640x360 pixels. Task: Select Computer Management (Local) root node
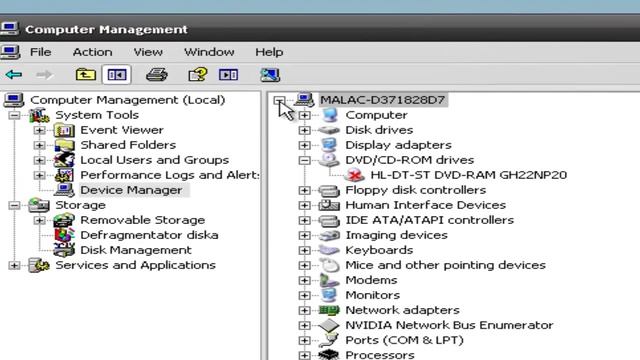127,100
